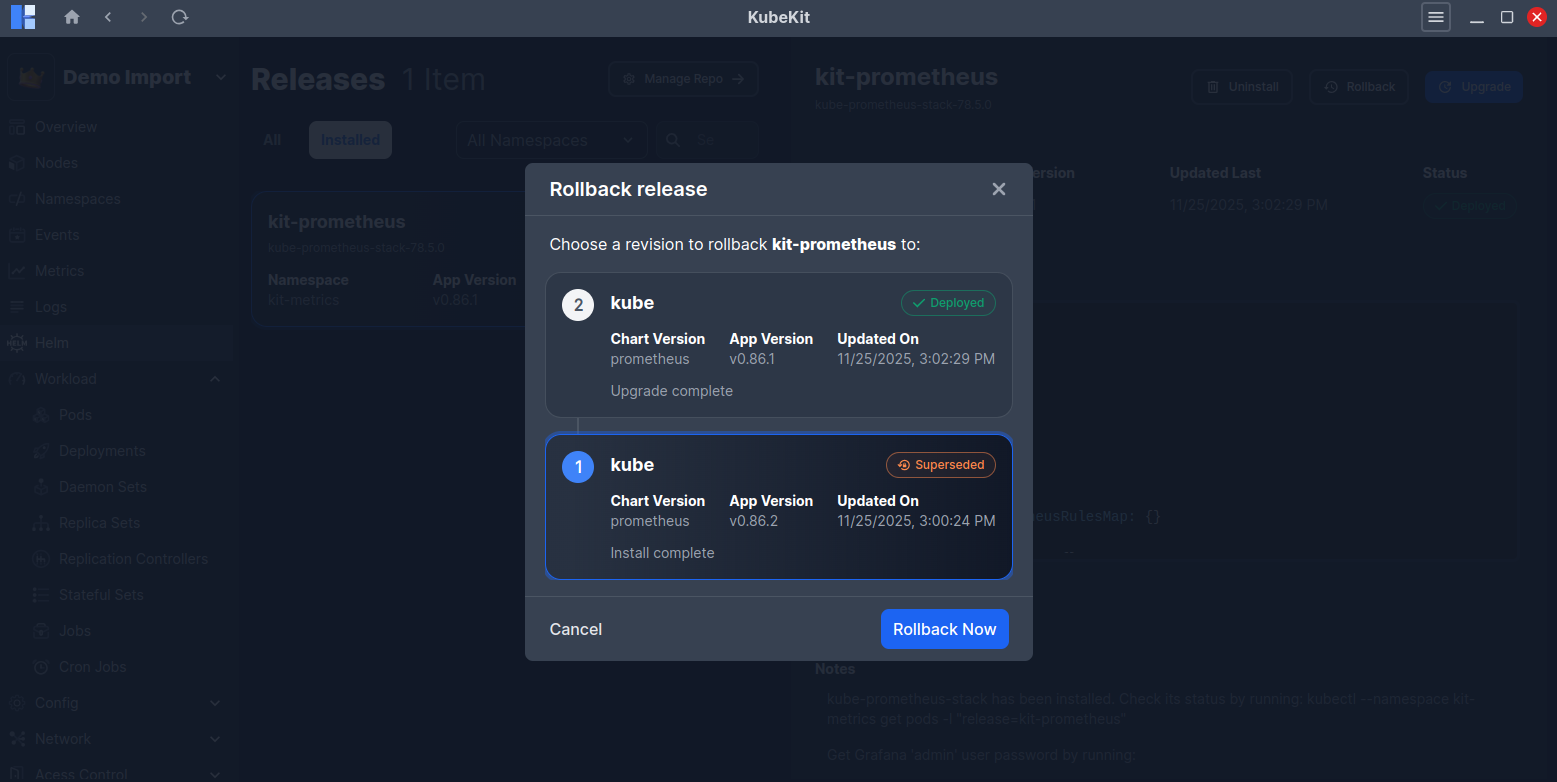
Task: Select revision 1 kube with Superseded status
Action: tap(779, 507)
